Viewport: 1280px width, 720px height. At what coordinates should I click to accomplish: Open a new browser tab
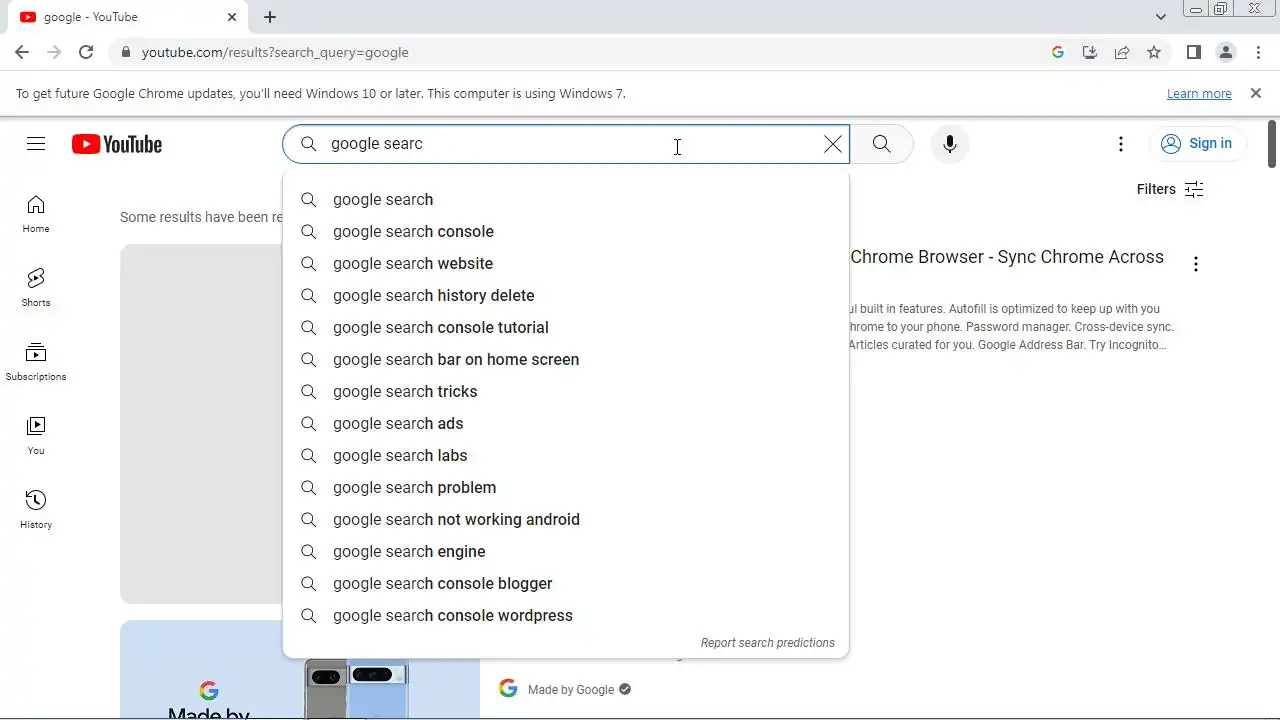[270, 17]
